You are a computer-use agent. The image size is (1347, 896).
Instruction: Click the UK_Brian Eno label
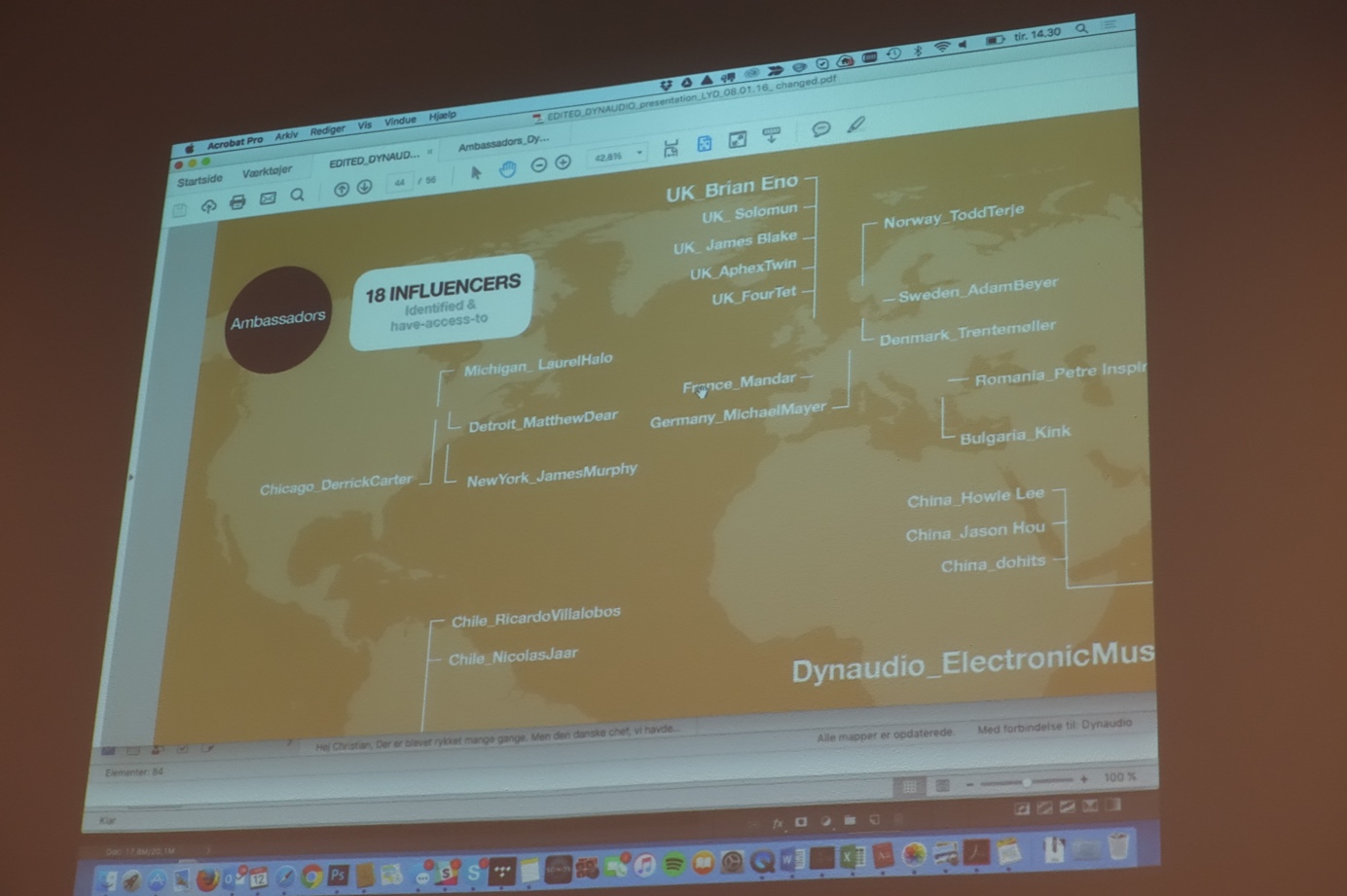732,188
